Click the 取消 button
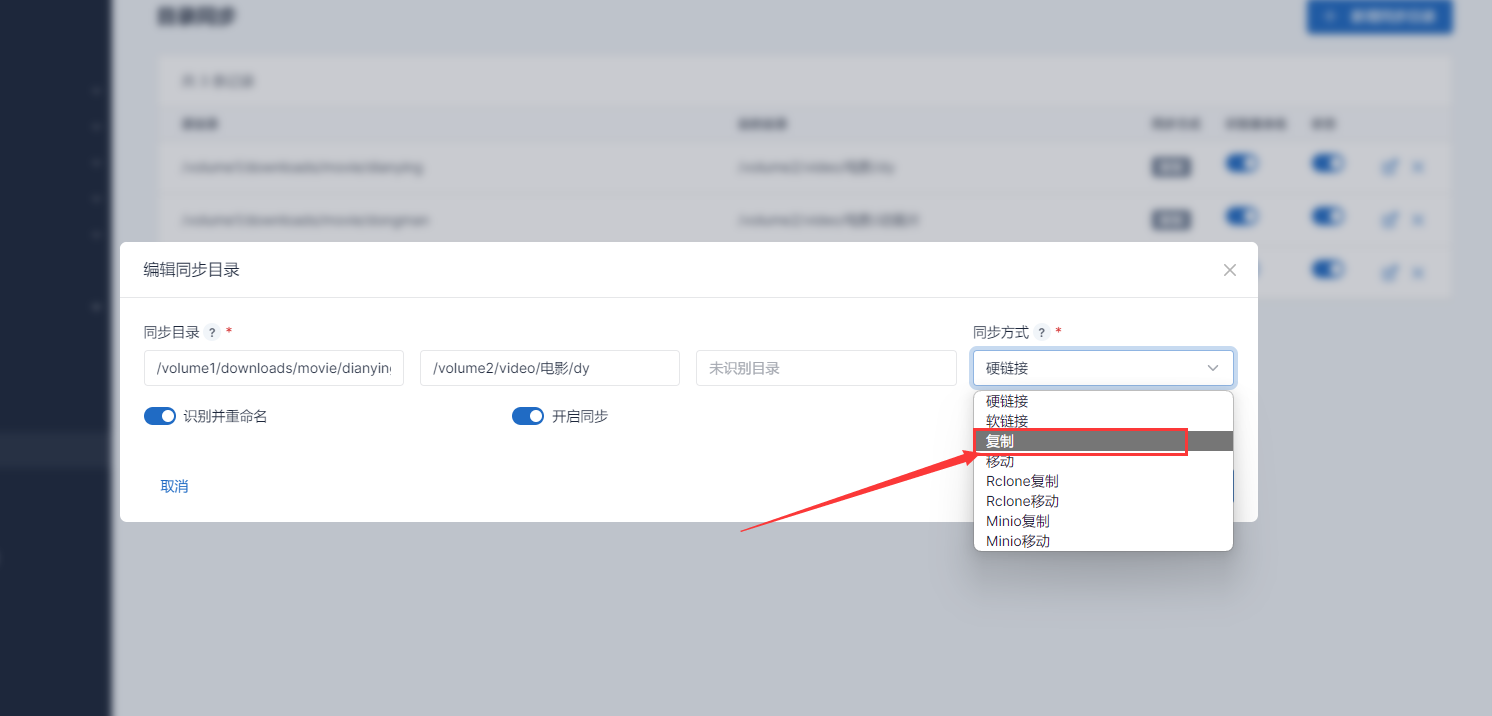The image size is (1492, 716). coord(174,486)
